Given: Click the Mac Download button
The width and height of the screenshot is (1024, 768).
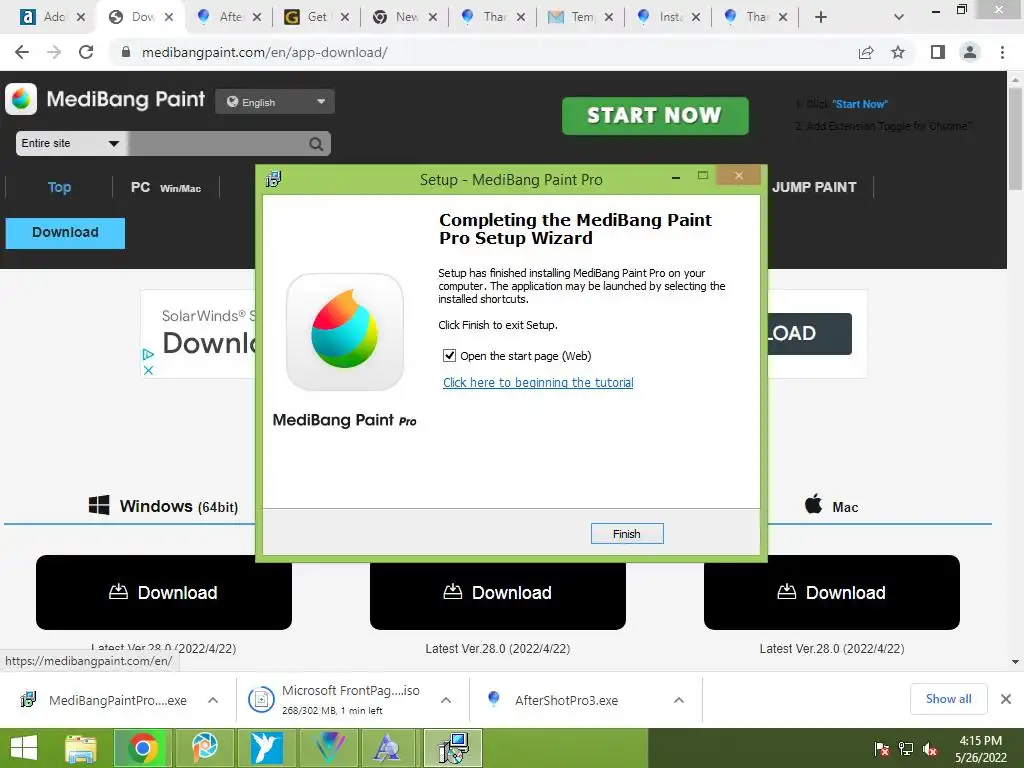Looking at the screenshot, I should pos(832,592).
